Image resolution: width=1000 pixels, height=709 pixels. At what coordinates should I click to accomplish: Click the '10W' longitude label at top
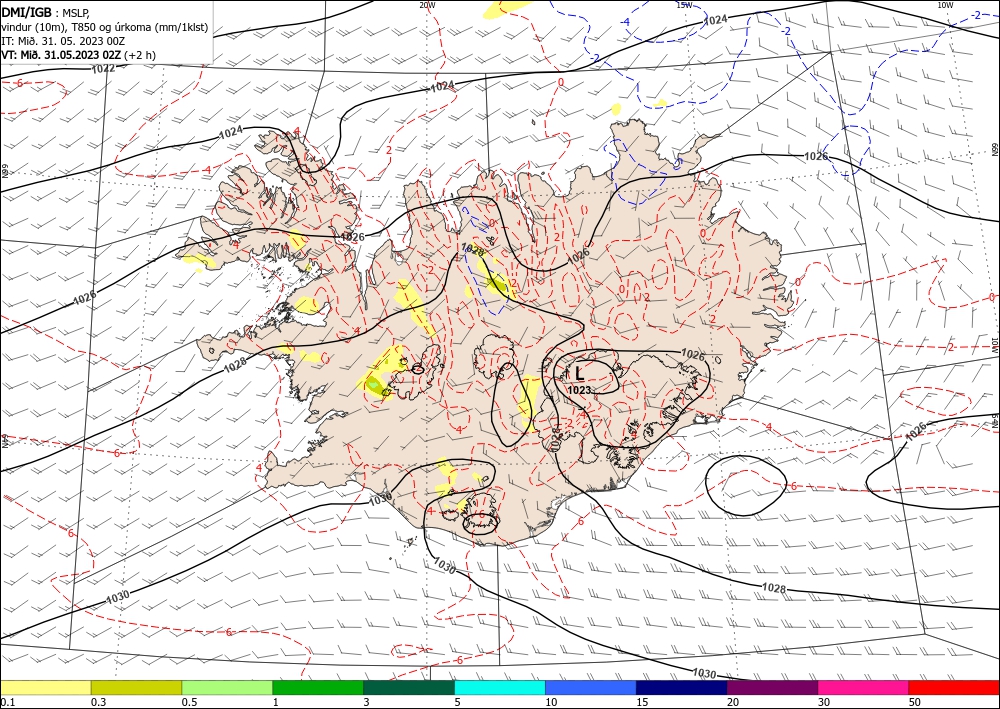click(945, 5)
